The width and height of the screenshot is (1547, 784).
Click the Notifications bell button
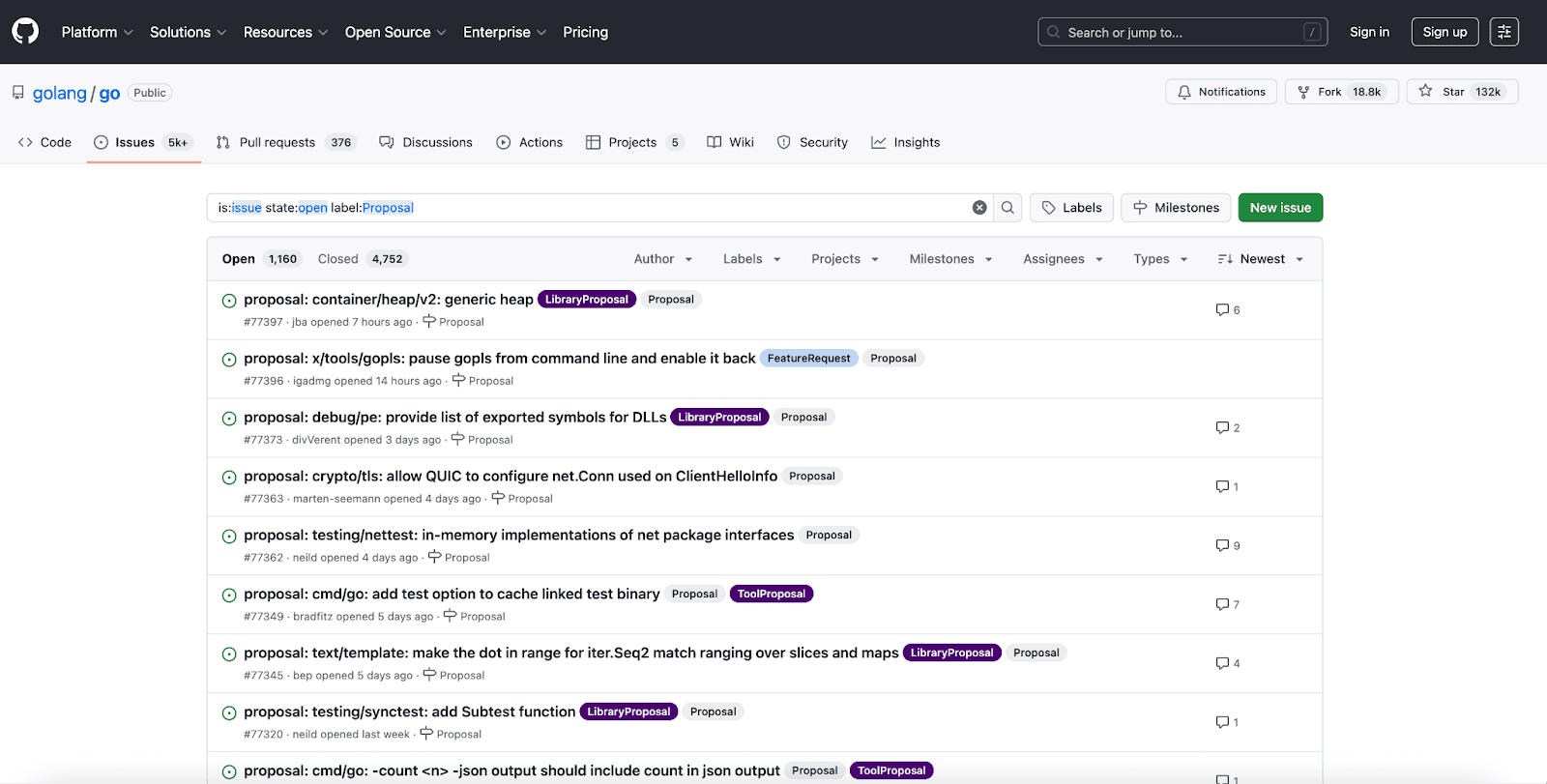(x=1221, y=92)
